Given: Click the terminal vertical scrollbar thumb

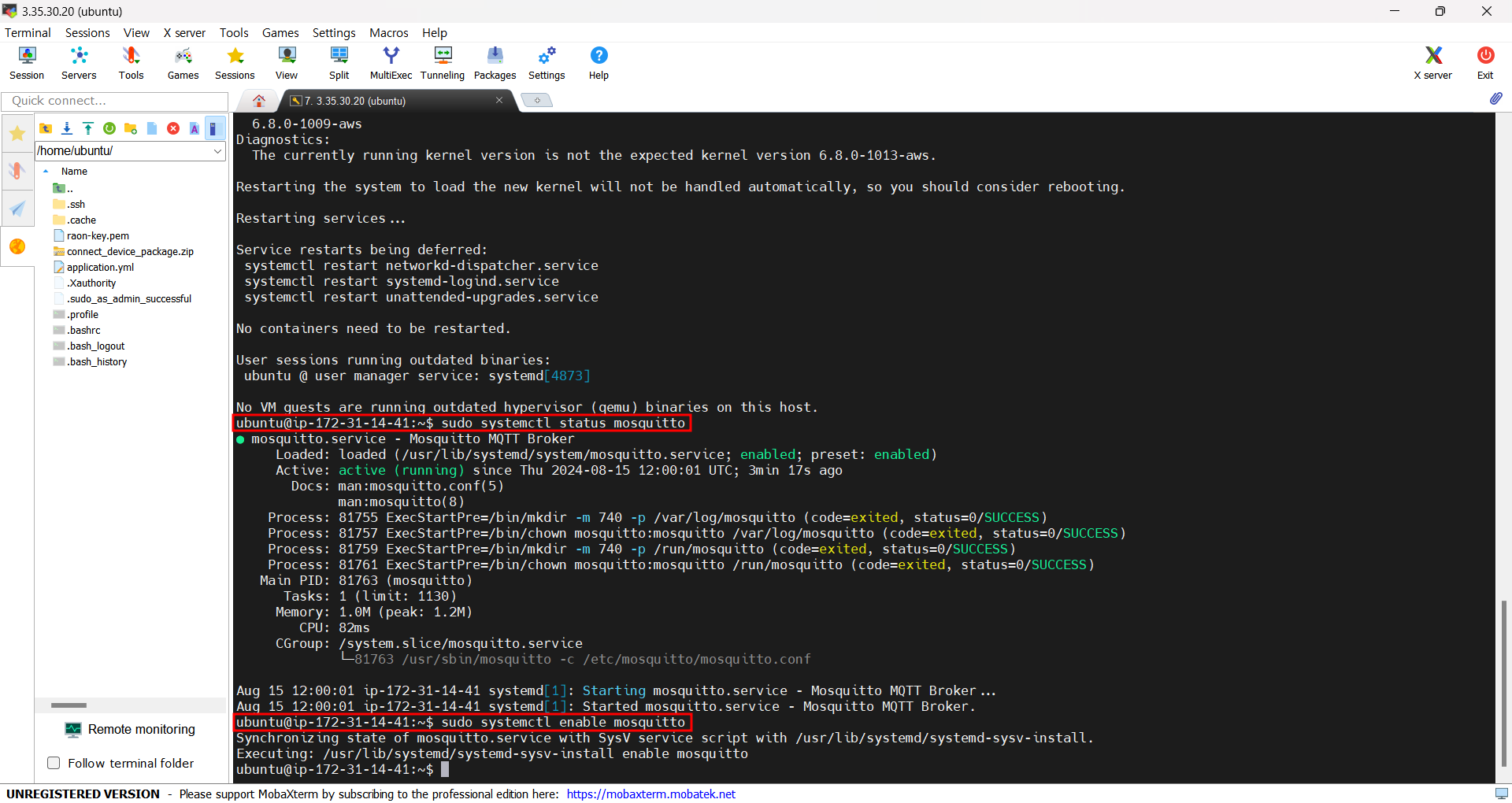Looking at the screenshot, I should pos(1503,683).
